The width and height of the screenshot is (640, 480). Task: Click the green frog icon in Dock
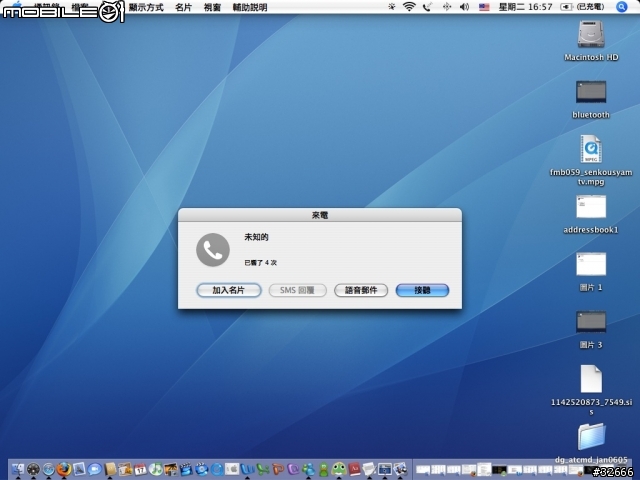(x=339, y=469)
